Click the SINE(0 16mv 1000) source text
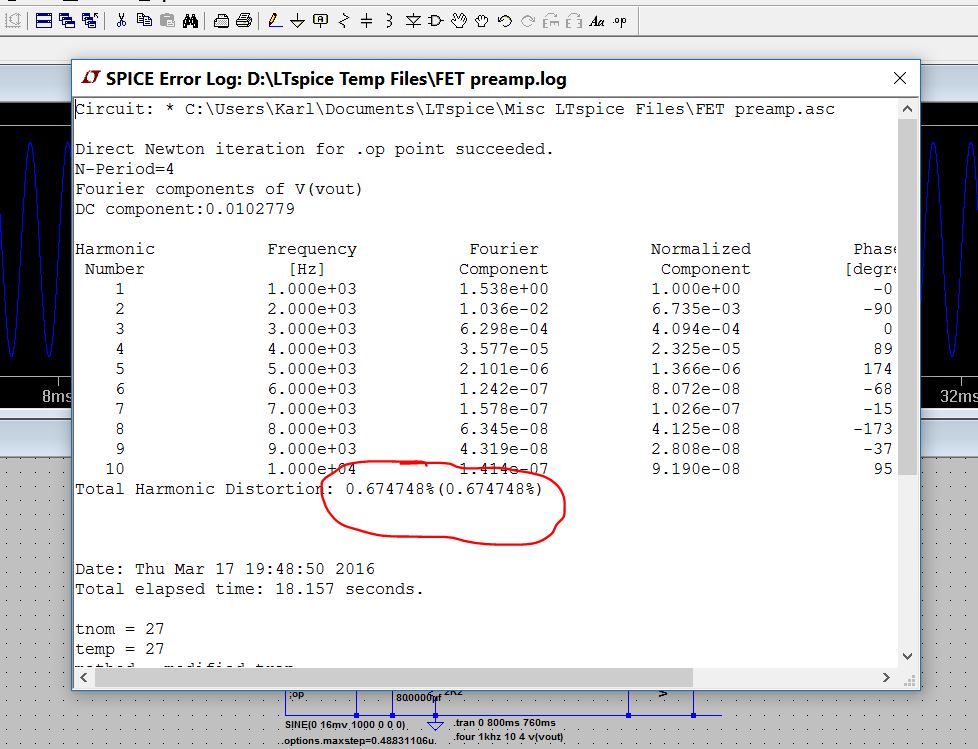Viewport: 978px width, 749px height. 345,725
